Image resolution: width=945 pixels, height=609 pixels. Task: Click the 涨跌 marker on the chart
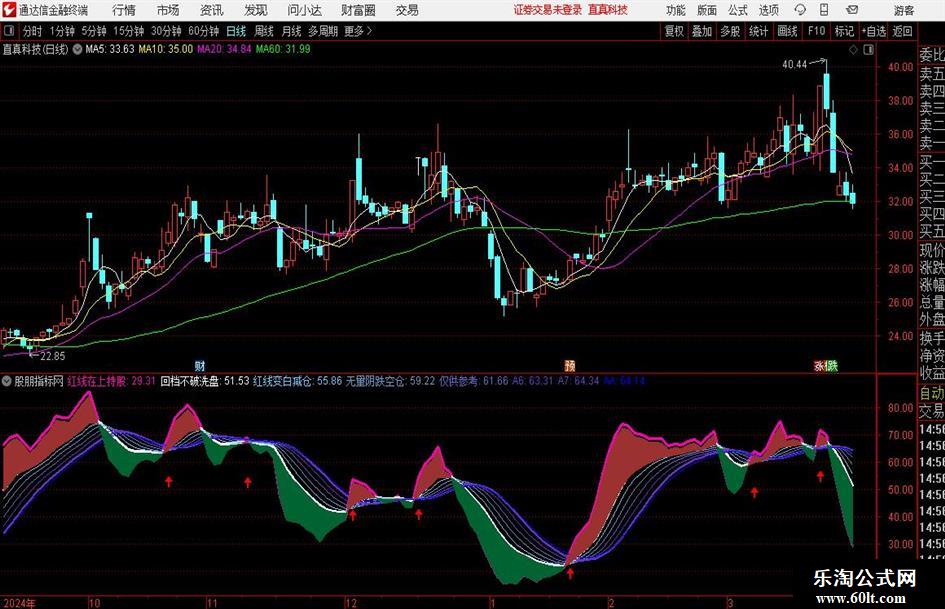coord(826,365)
